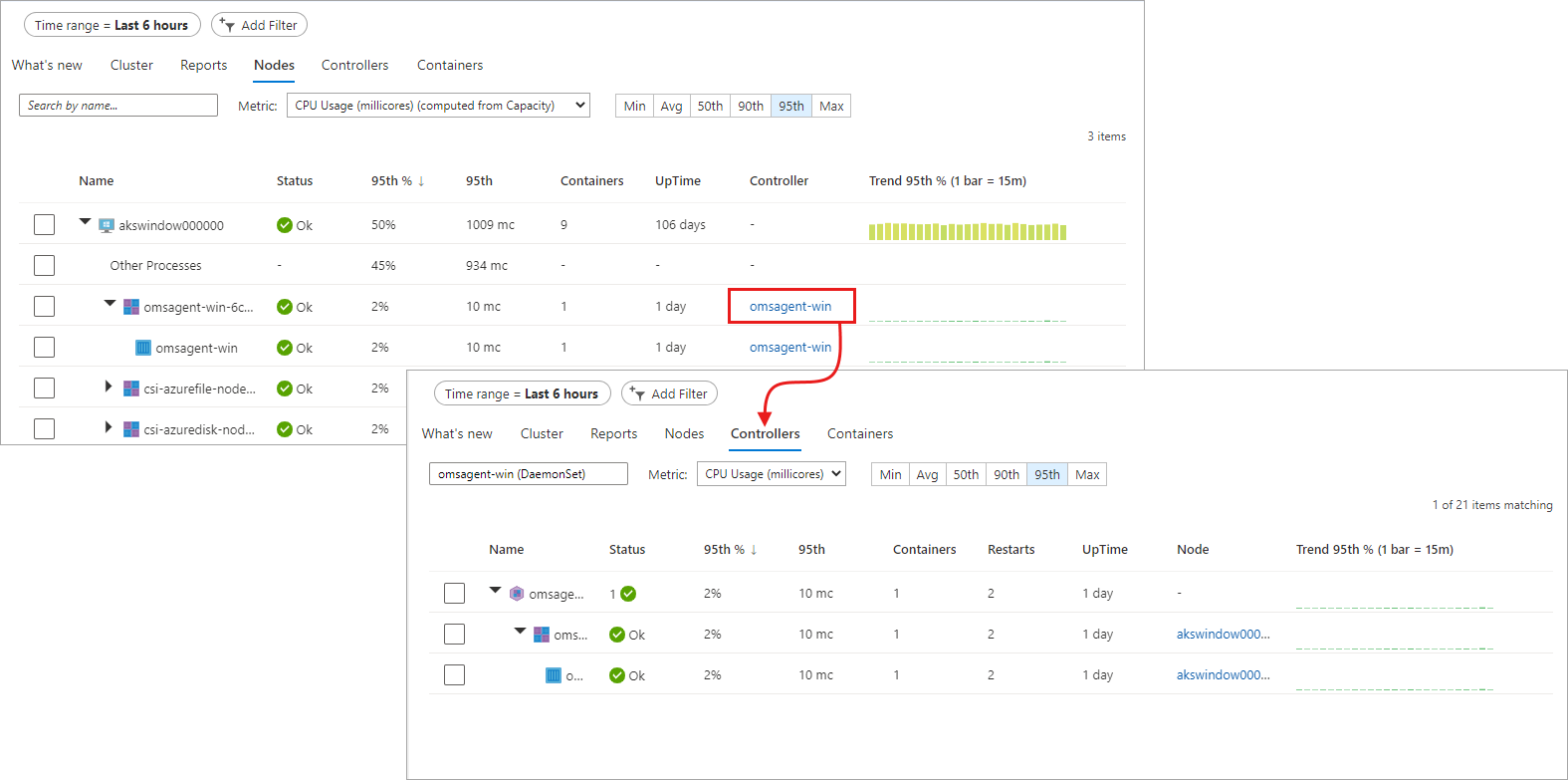Open the Metric dropdown in the Controllers panel
This screenshot has width=1568, height=780.
point(772,474)
